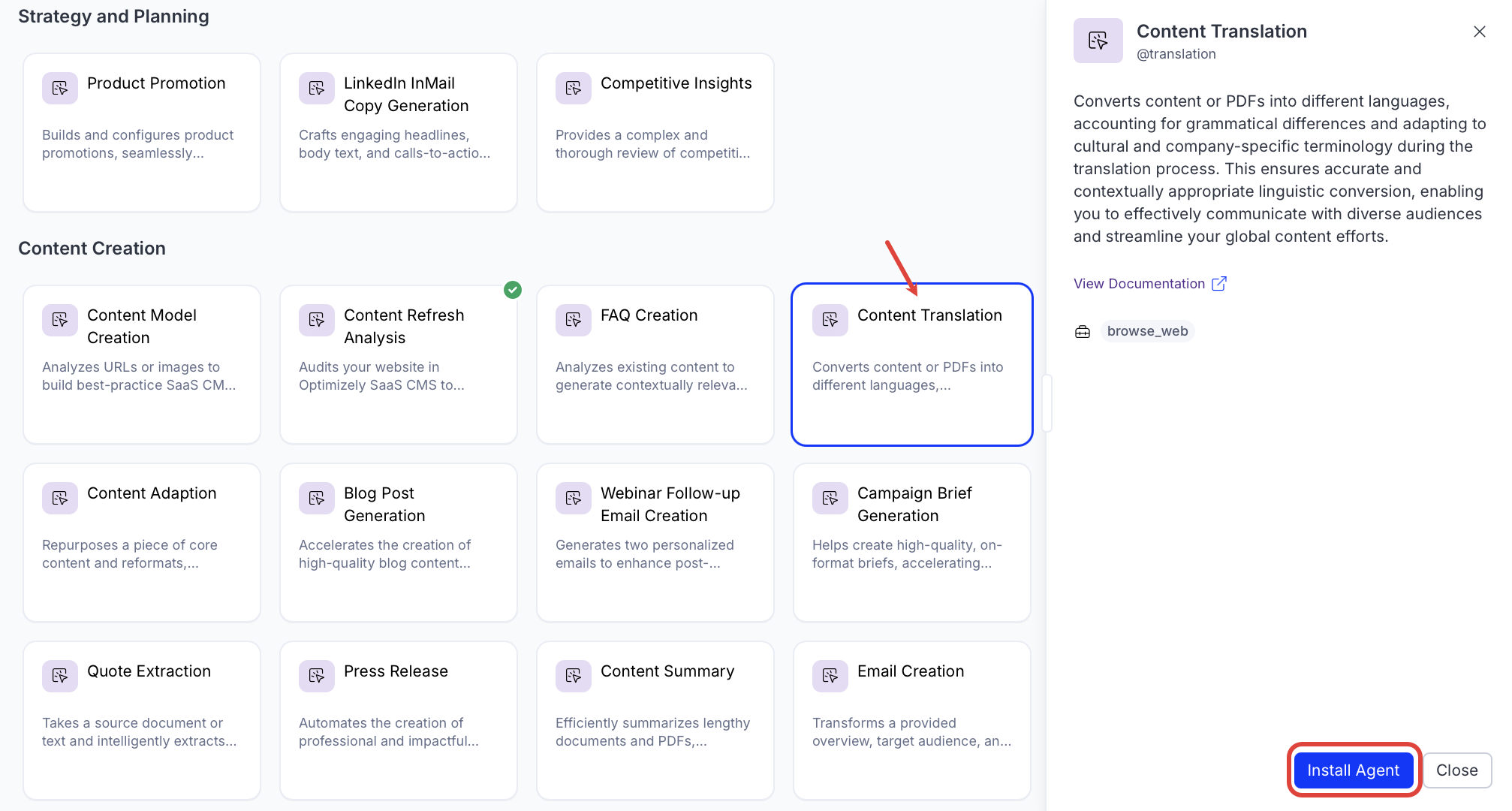Open the Content Model Creation card
Image resolution: width=1512 pixels, height=811 pixels.
click(142, 364)
